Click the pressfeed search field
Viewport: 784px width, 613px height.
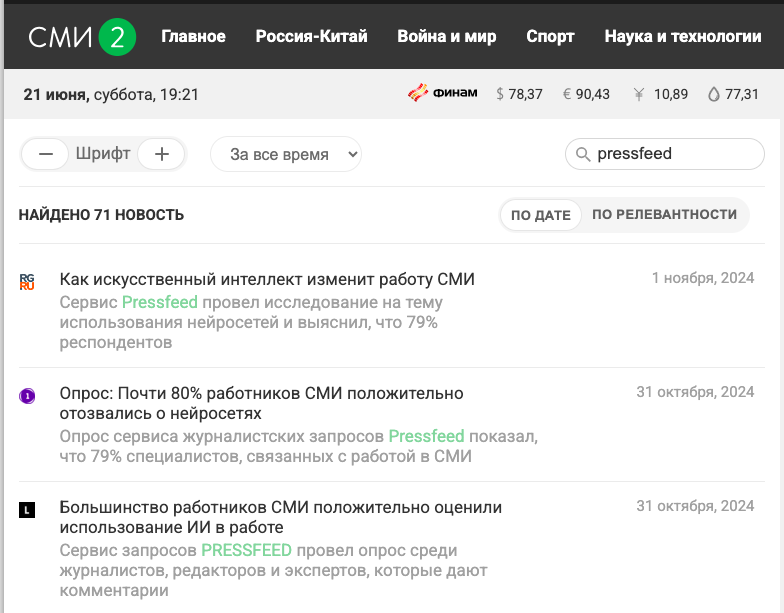point(664,154)
